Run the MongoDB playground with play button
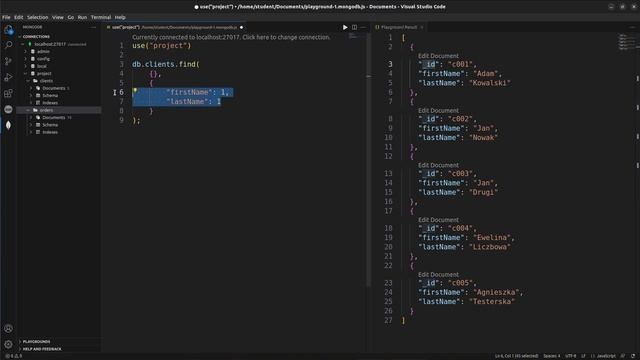 pos(345,27)
